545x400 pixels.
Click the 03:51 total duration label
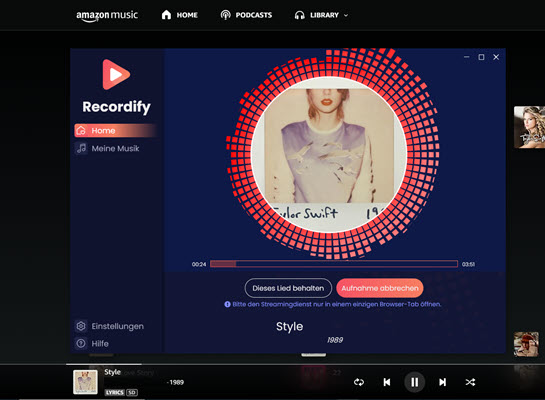pyautogui.click(x=468, y=264)
